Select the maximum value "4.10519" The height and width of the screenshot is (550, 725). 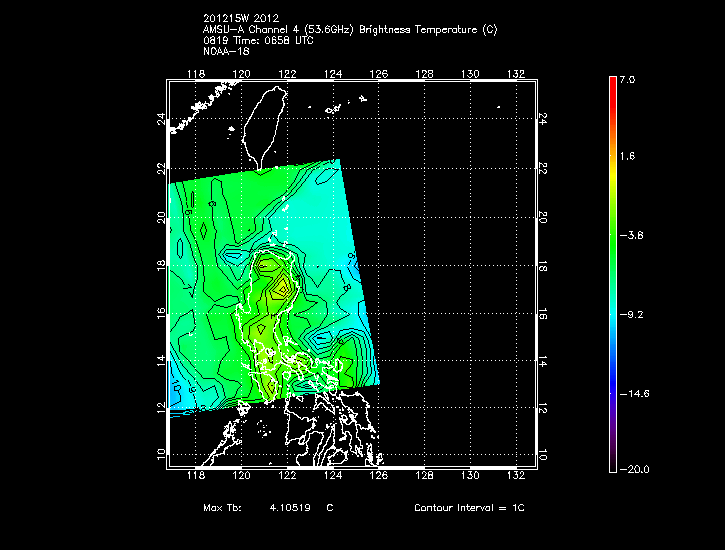pos(290,507)
